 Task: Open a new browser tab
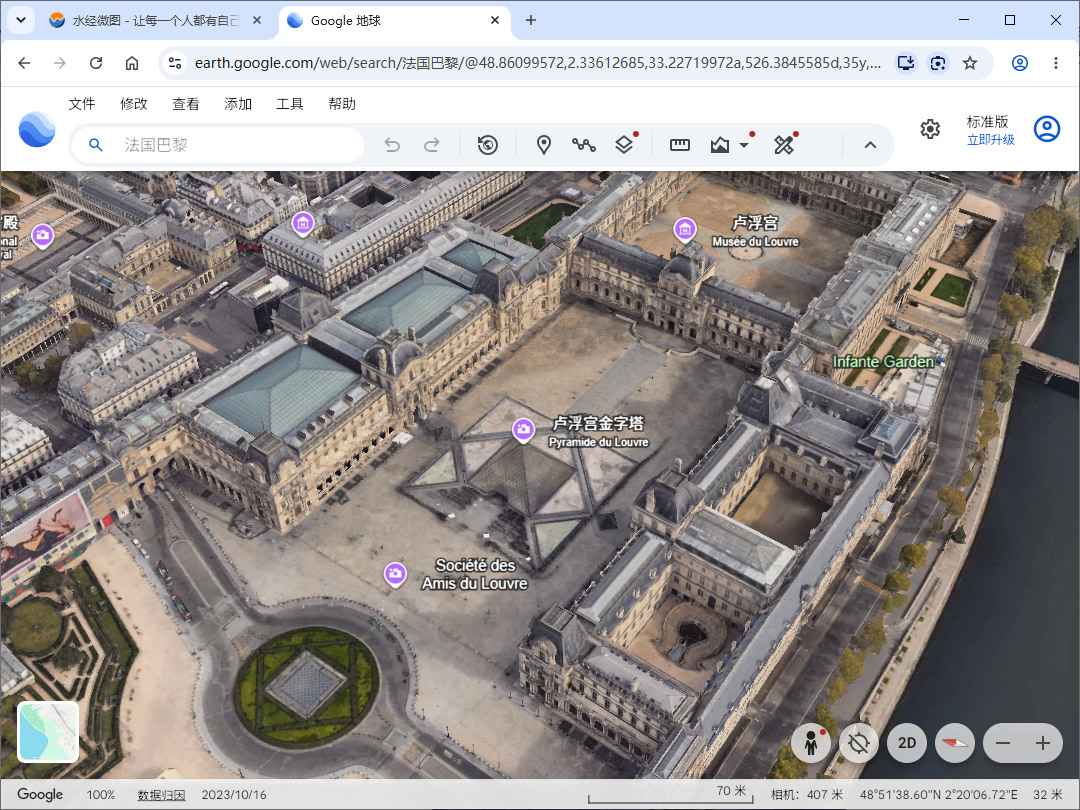(x=530, y=21)
